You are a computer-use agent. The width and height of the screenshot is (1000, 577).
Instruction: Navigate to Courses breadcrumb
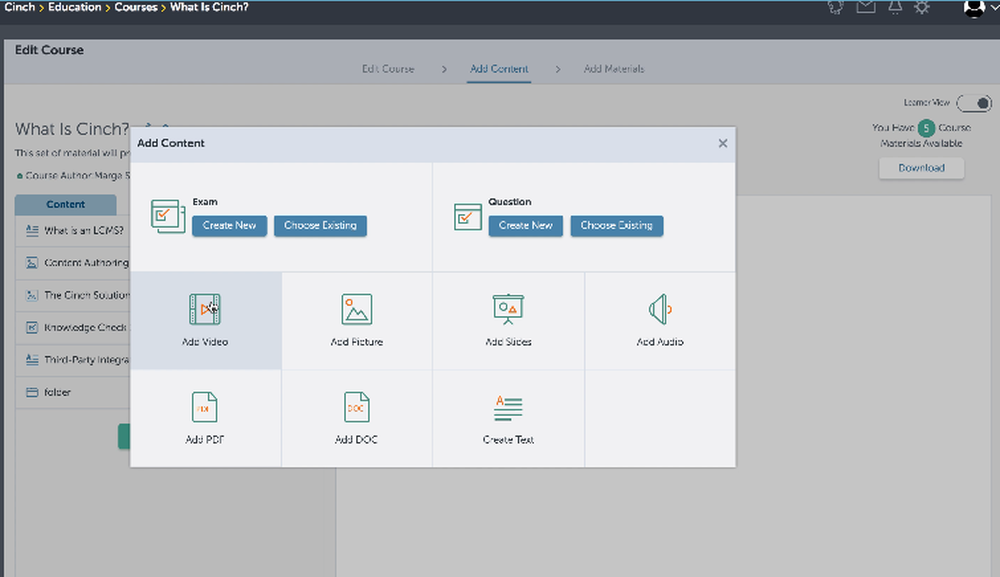(x=136, y=7)
